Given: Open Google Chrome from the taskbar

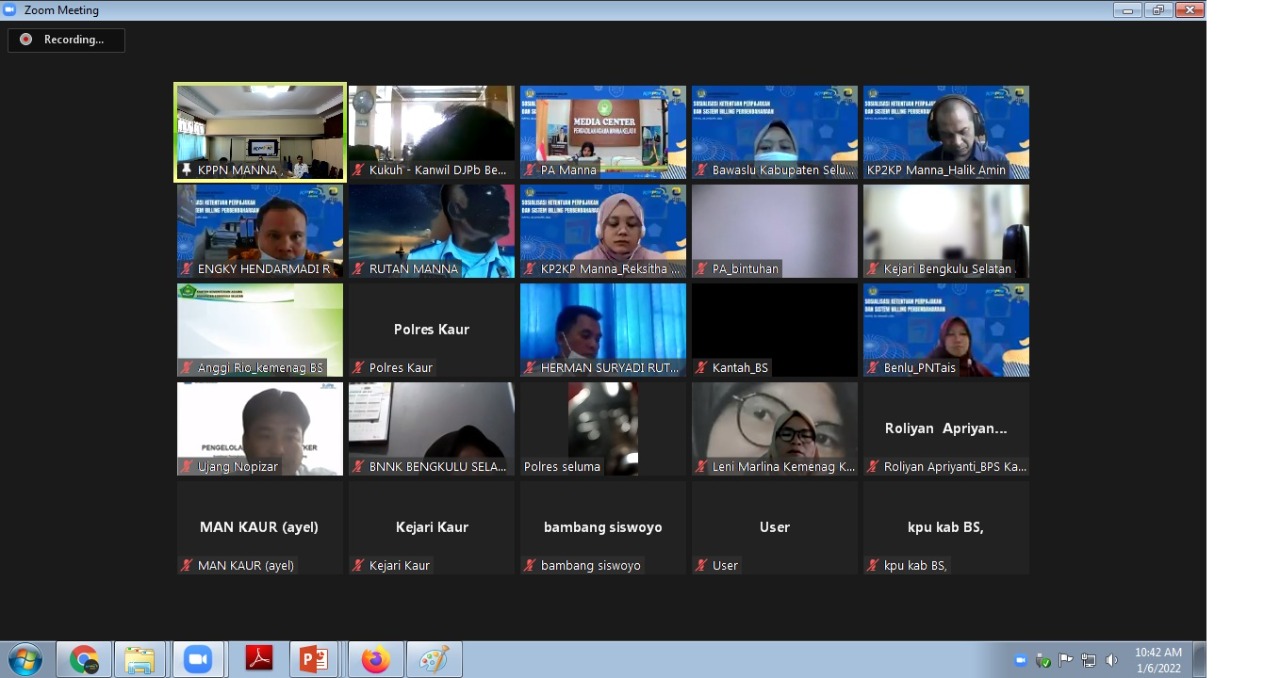Looking at the screenshot, I should [x=84, y=660].
